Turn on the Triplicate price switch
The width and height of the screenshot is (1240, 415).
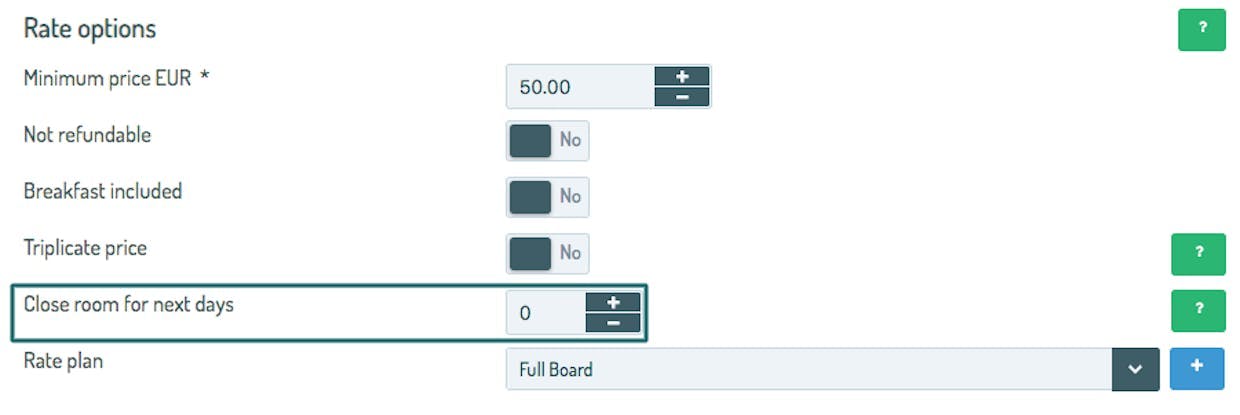[x=548, y=253]
